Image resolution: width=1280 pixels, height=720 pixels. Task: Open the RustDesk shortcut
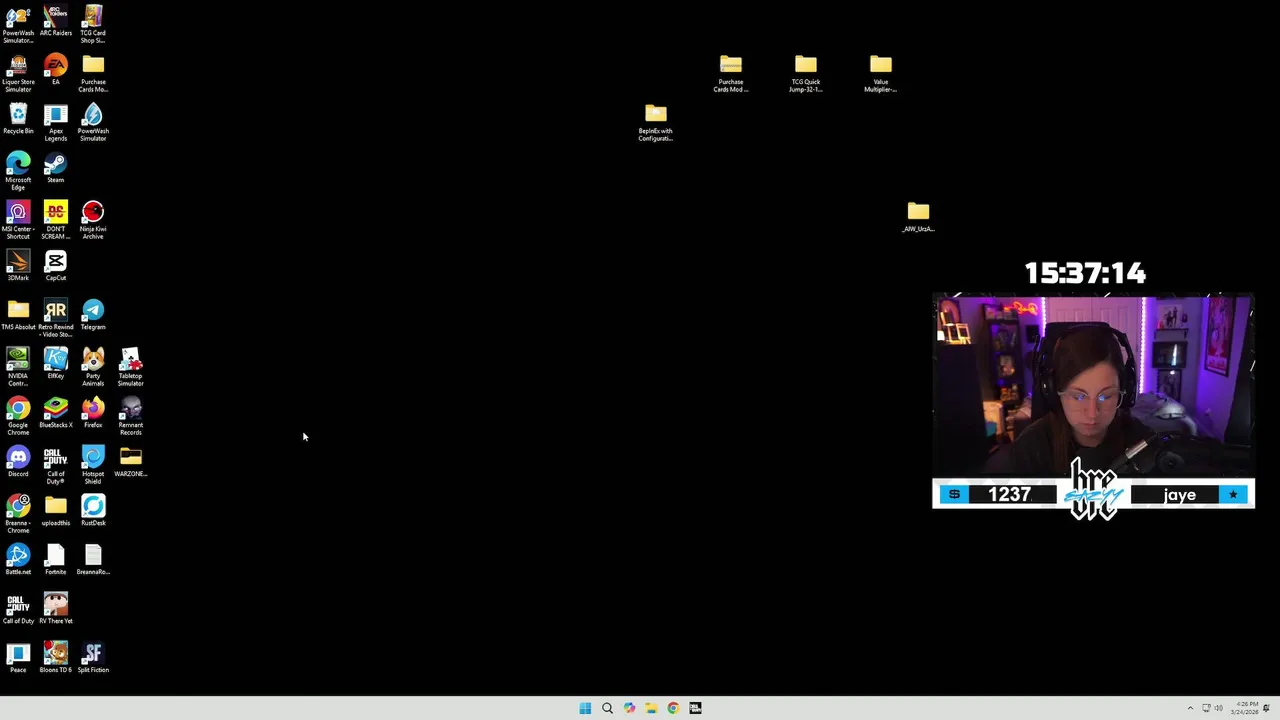pos(93,510)
